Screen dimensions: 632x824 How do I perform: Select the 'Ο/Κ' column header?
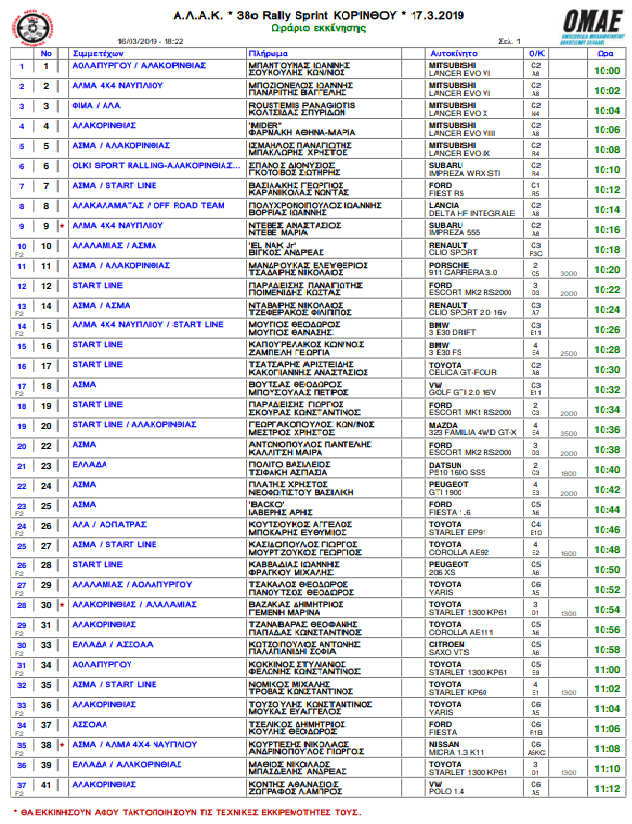tap(536, 53)
